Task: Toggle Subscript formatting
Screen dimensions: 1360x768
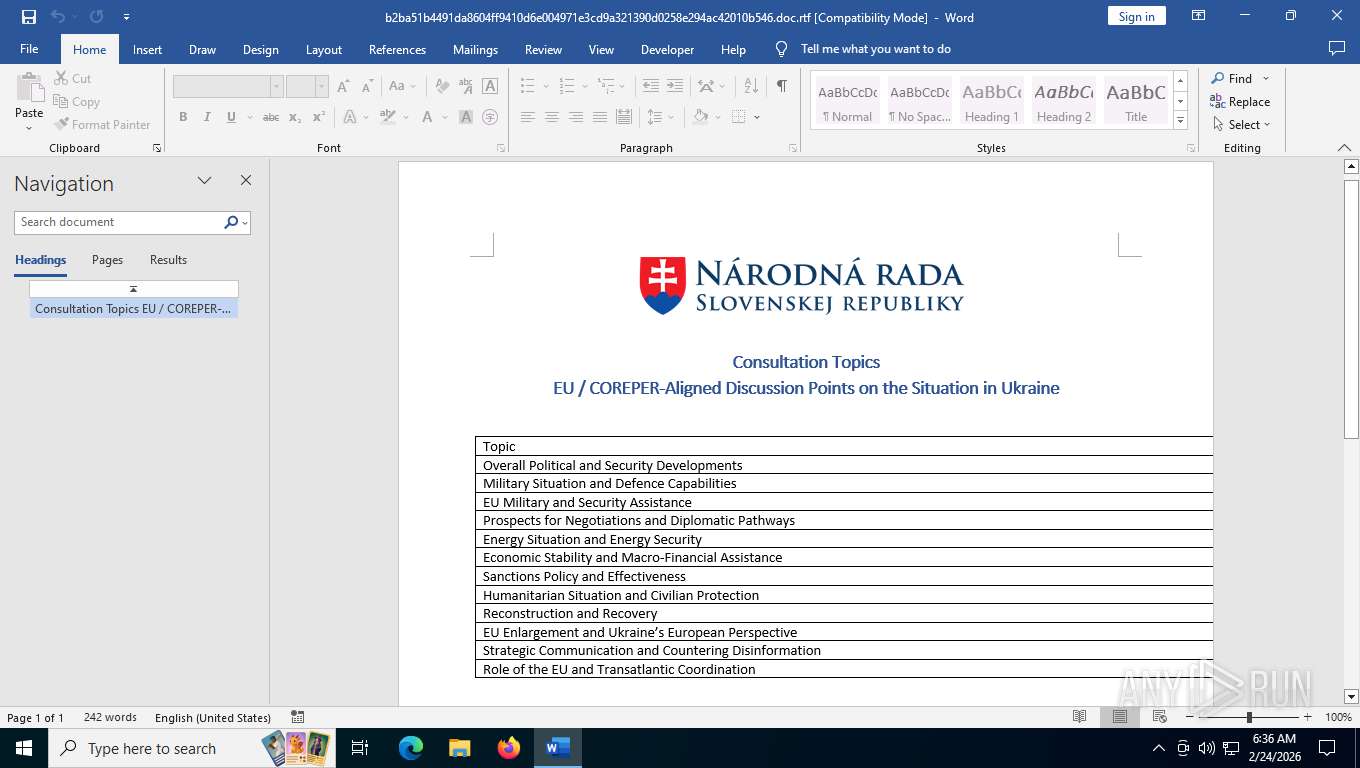Action: 295,117
